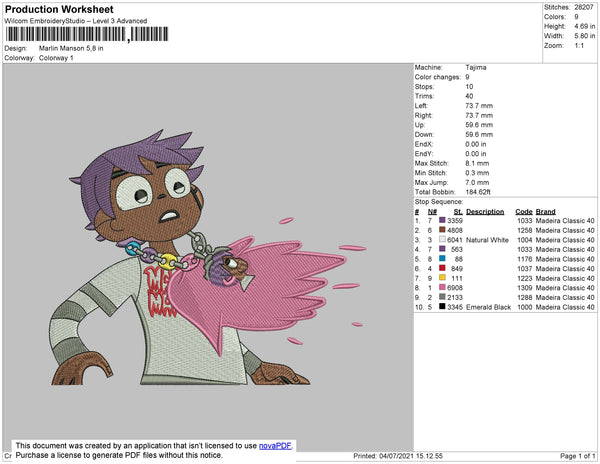Click the Machine value 'Tajima'

[476, 67]
